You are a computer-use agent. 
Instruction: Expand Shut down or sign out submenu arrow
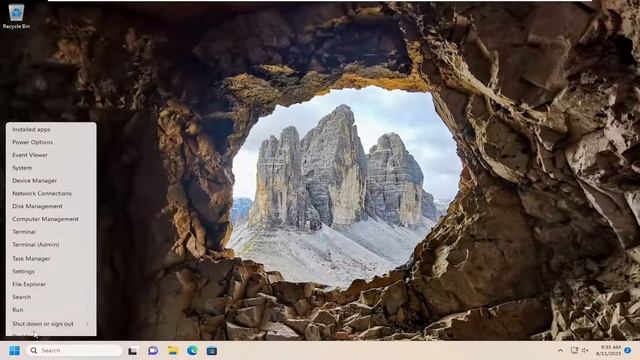87,324
